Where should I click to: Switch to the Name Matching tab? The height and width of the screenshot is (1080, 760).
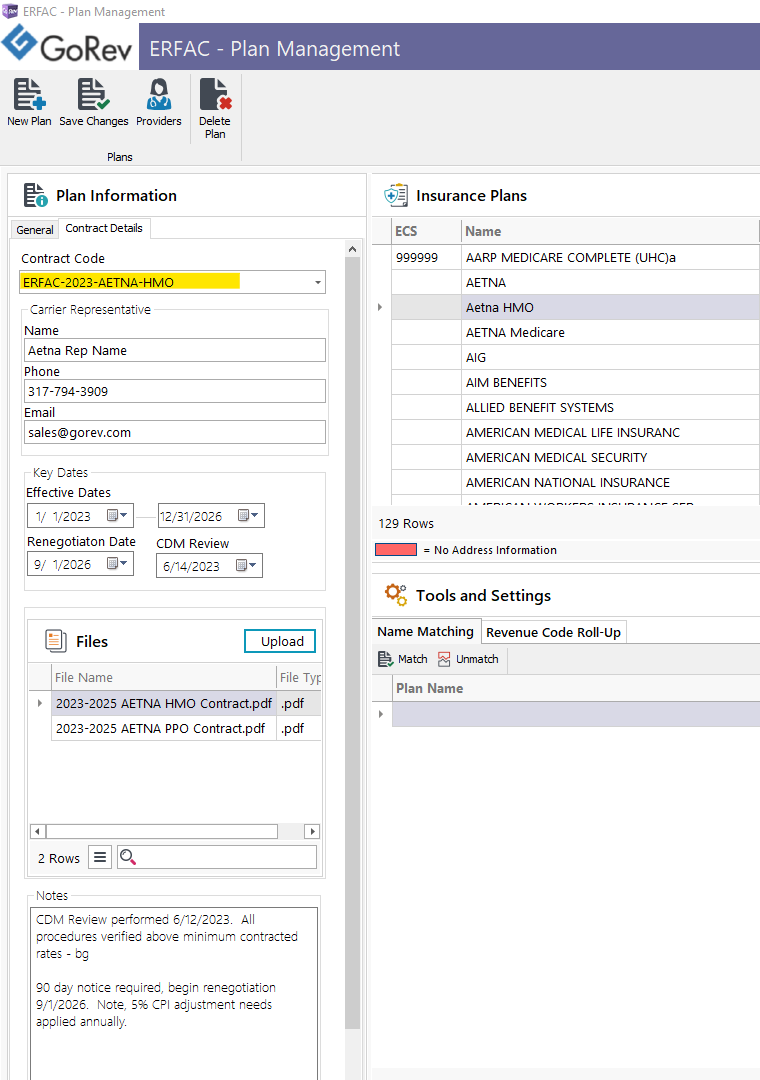(425, 632)
